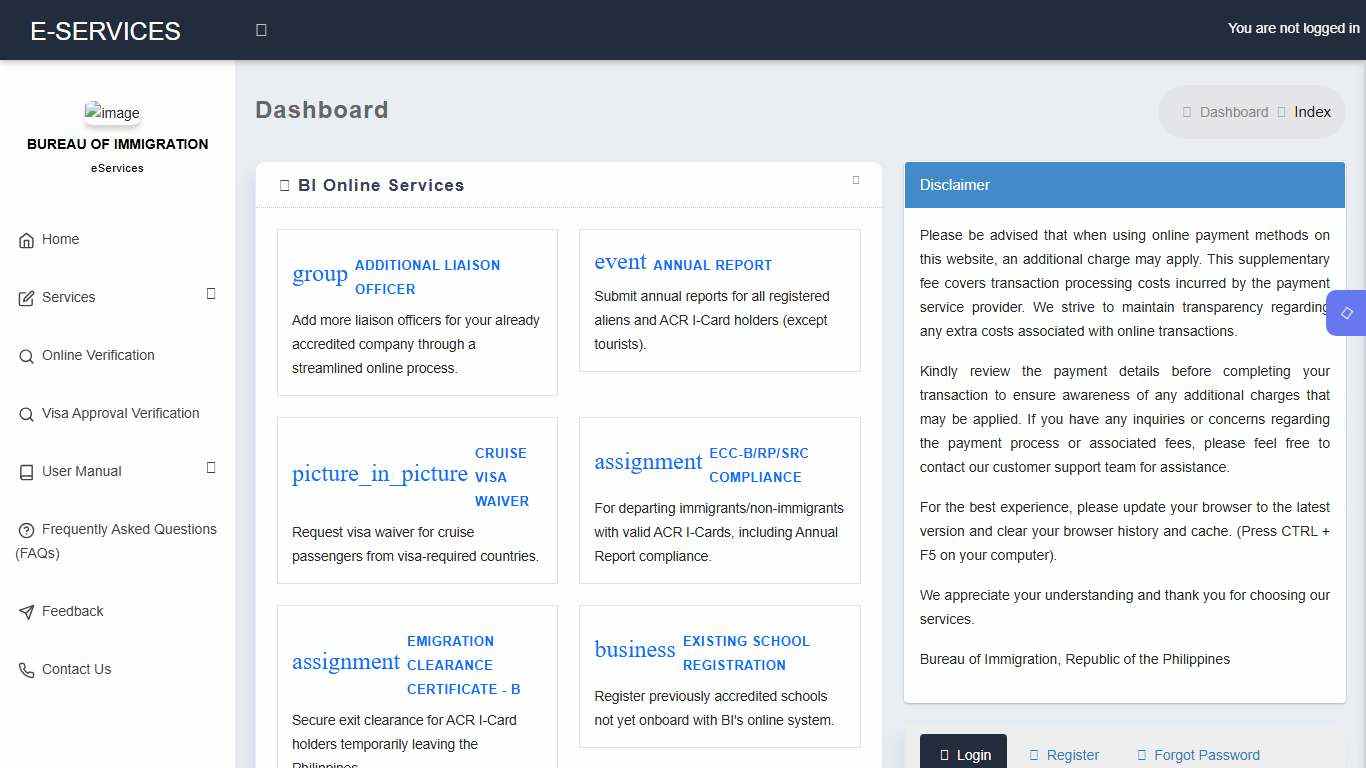Collapse the BI Online Services panel
The width and height of the screenshot is (1366, 768).
click(x=856, y=180)
